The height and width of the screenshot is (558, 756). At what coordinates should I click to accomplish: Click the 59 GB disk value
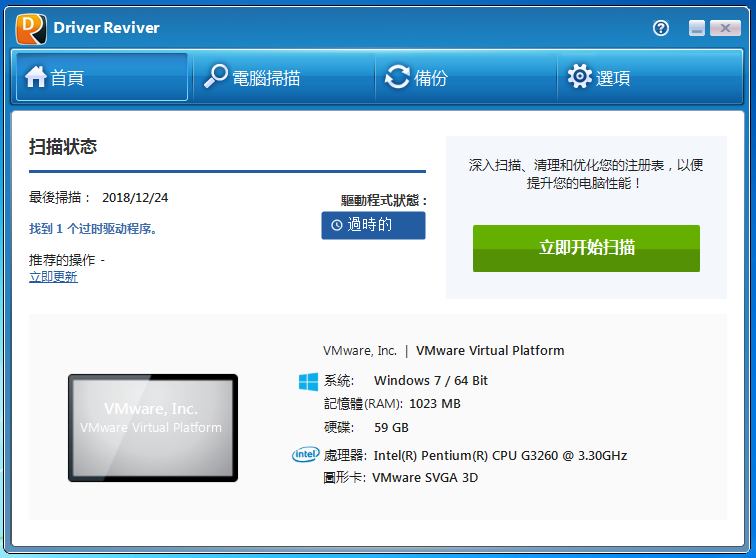point(392,428)
